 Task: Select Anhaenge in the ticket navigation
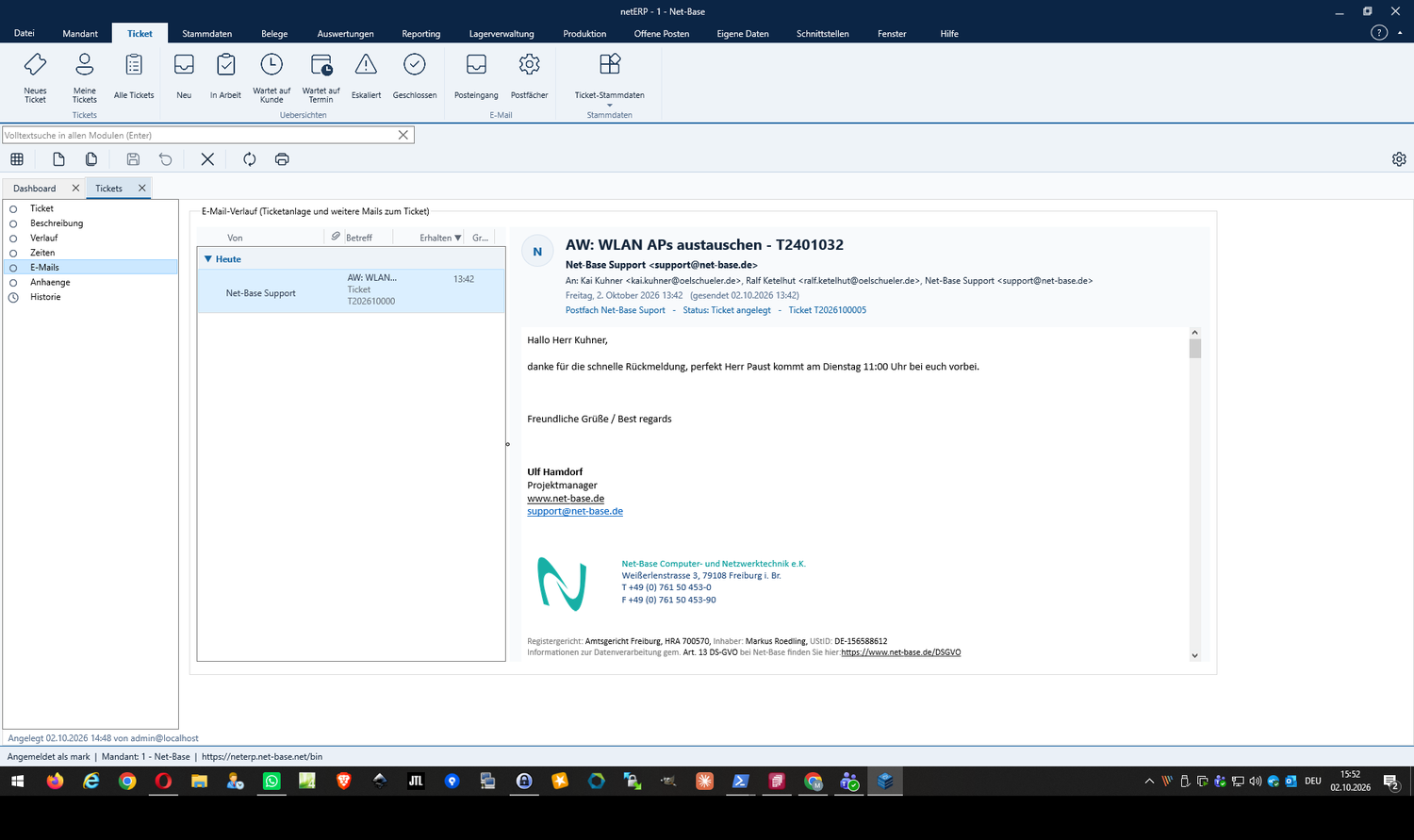(x=50, y=282)
